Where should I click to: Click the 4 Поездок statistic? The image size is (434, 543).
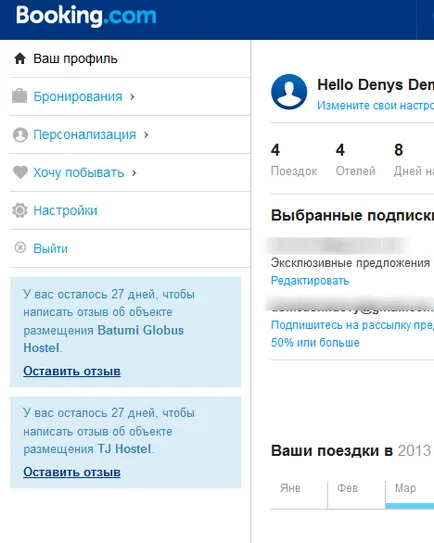coord(294,160)
